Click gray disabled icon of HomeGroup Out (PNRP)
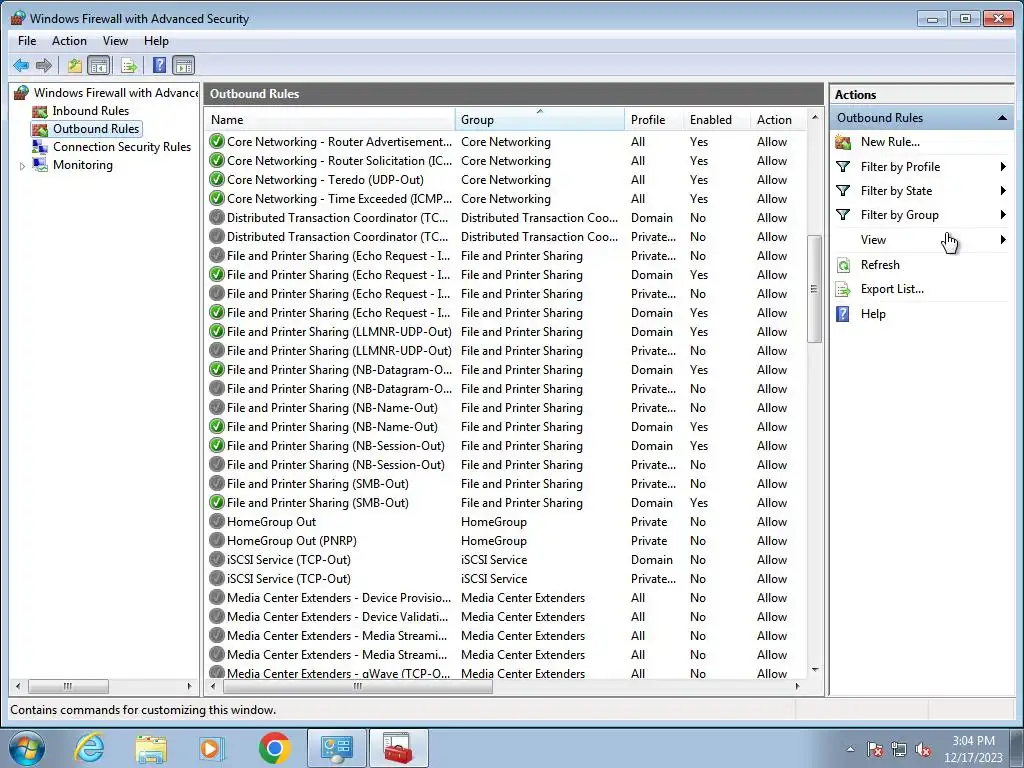This screenshot has width=1024, height=768. coord(217,541)
